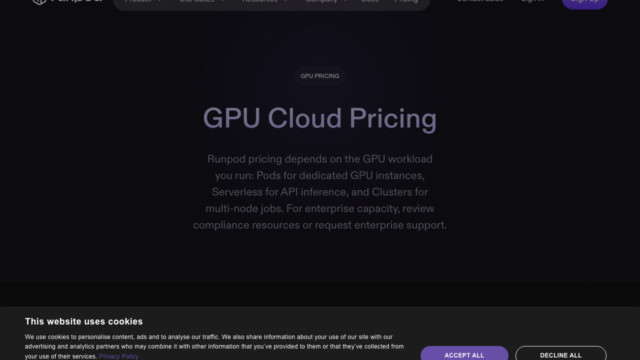Open the Contact sales link
The height and width of the screenshot is (360, 640).
(x=480, y=1)
